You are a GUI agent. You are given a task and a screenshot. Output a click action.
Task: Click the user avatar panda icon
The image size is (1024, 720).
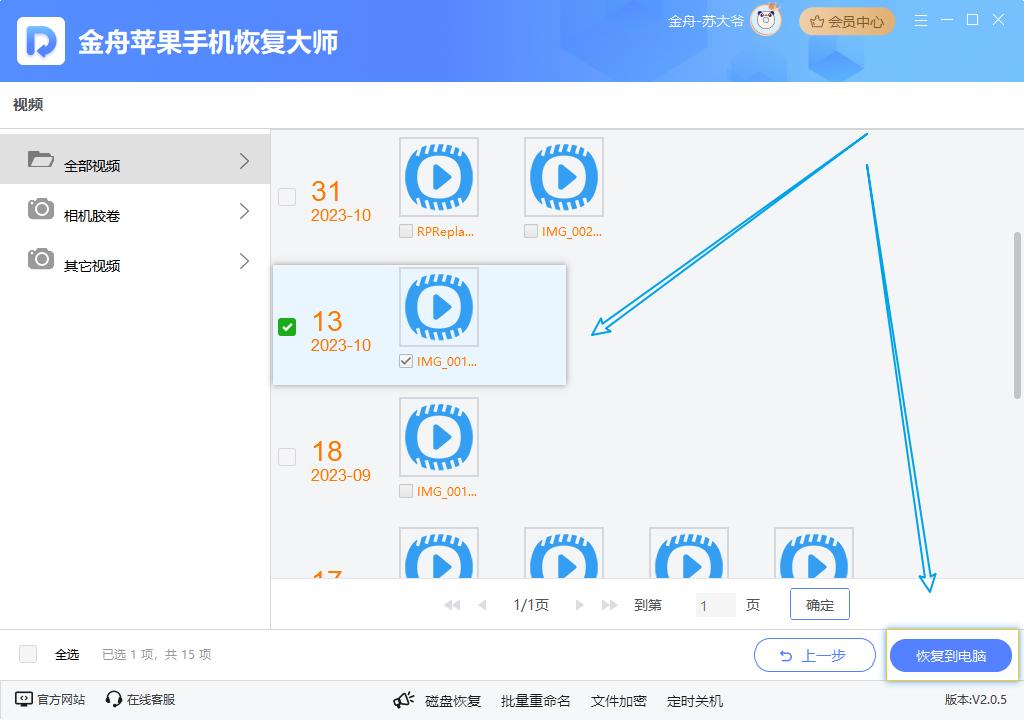point(766,21)
